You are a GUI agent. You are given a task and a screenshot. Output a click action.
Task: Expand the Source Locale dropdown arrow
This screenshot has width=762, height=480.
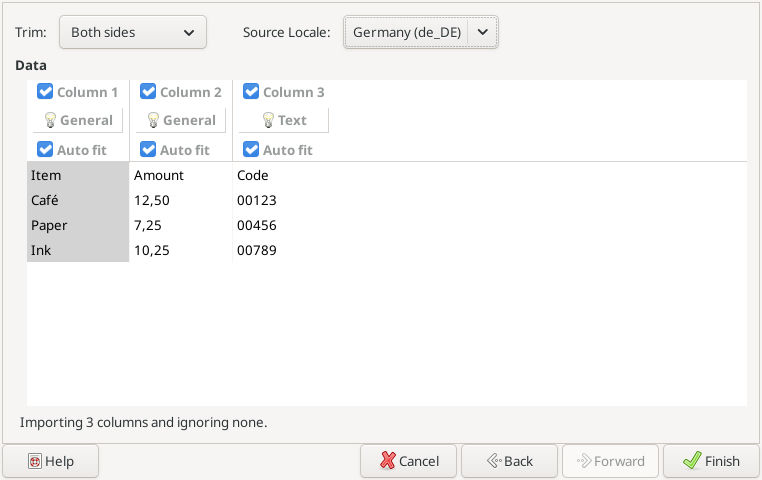[x=483, y=32]
